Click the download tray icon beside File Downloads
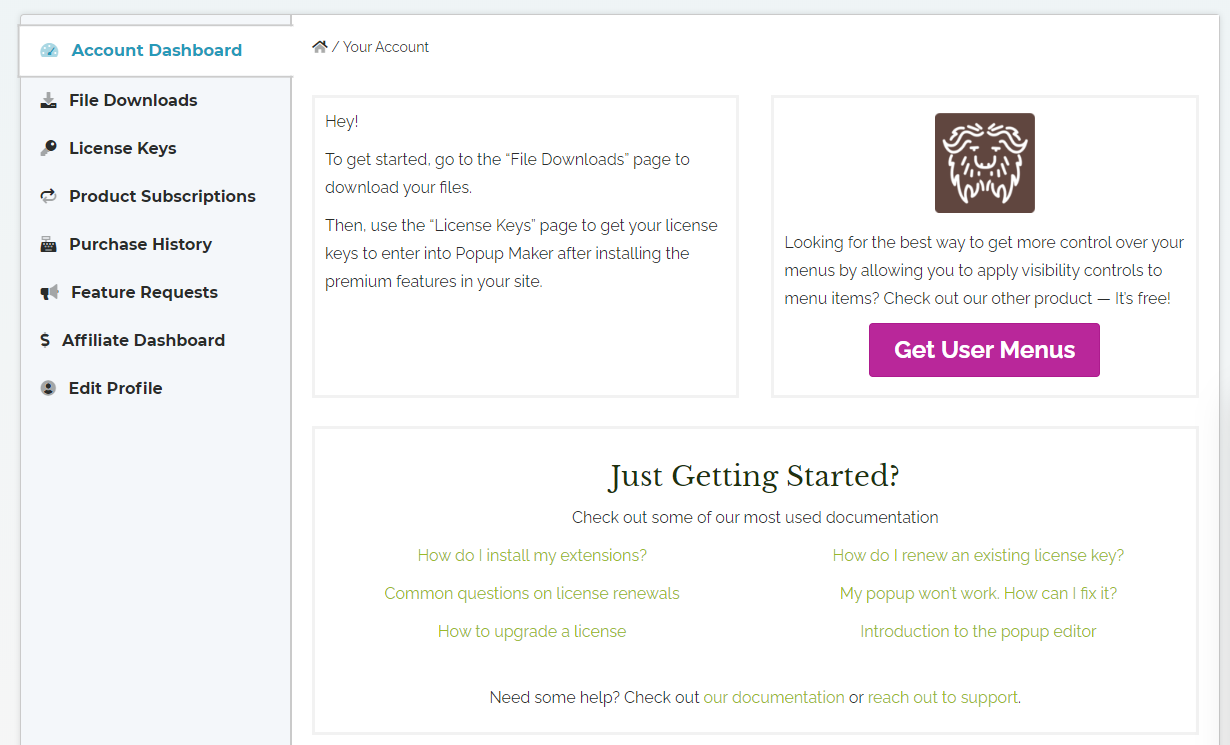 point(48,100)
